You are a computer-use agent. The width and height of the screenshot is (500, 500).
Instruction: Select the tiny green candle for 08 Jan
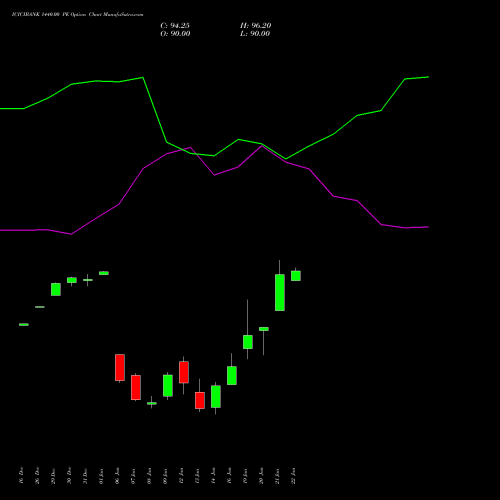pyautogui.click(x=152, y=403)
